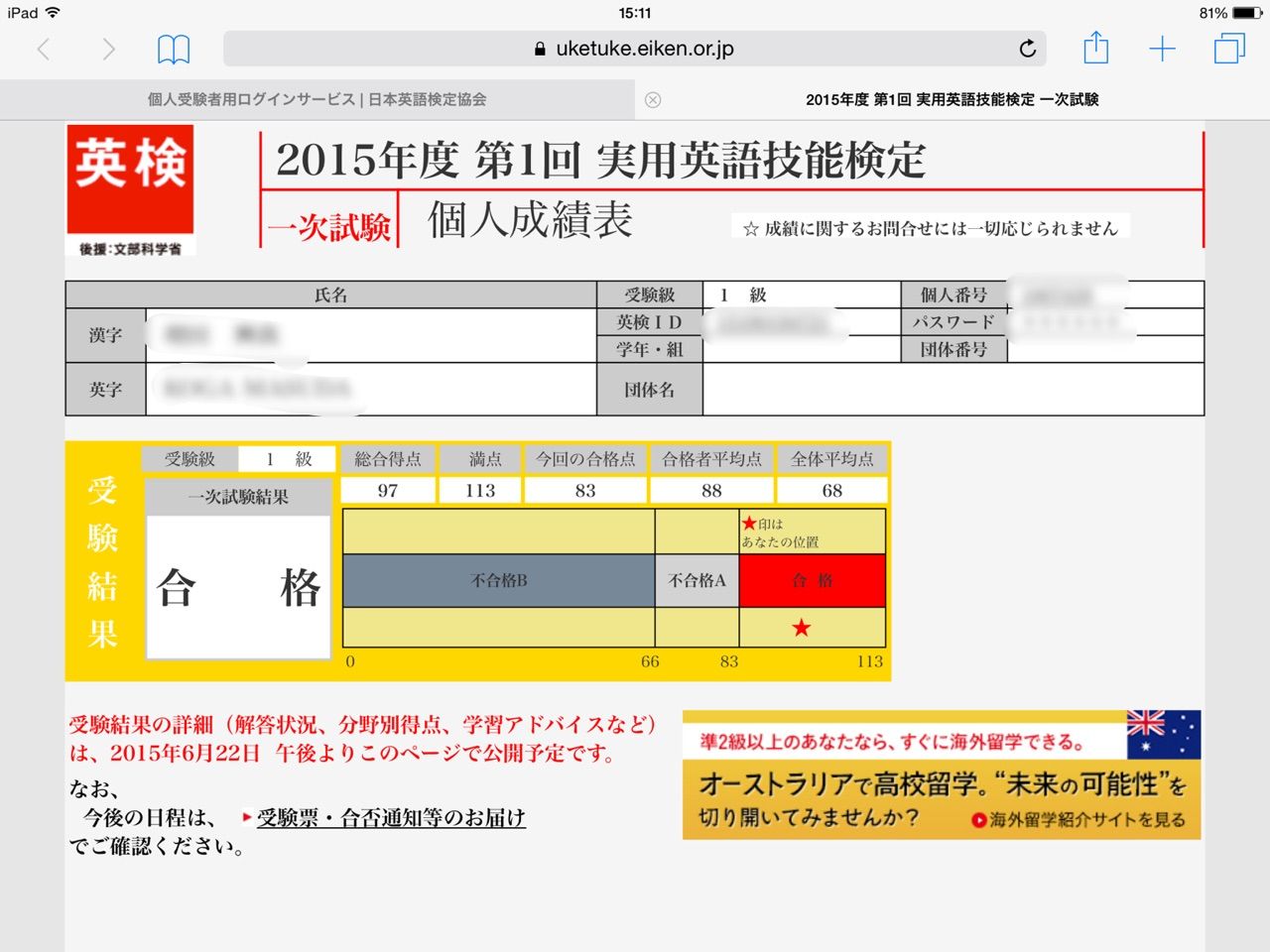The image size is (1270, 952).
Task: Select the red 一次試験 label
Action: [329, 227]
